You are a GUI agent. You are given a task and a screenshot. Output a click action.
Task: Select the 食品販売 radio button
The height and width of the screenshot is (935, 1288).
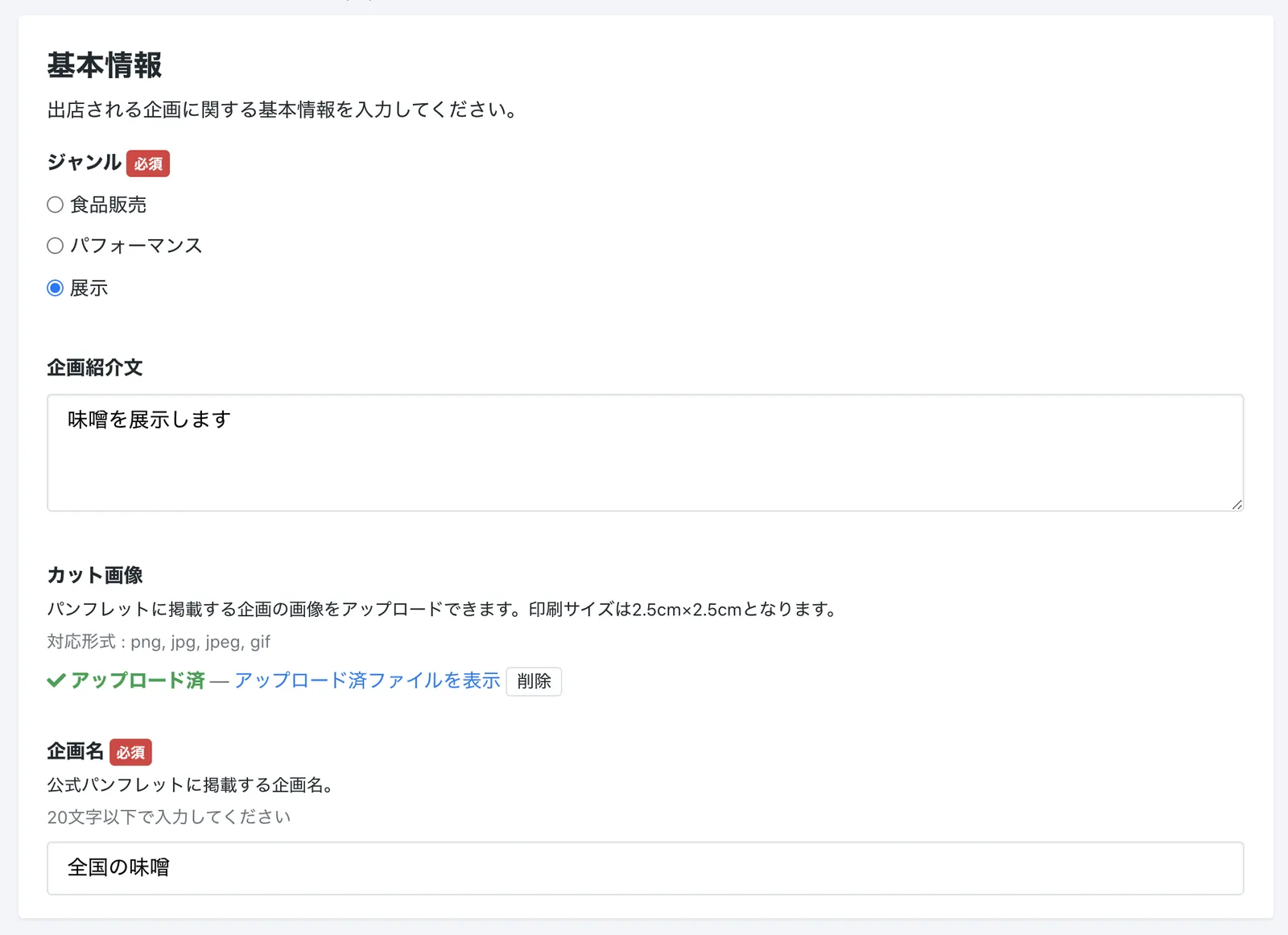tap(55, 205)
